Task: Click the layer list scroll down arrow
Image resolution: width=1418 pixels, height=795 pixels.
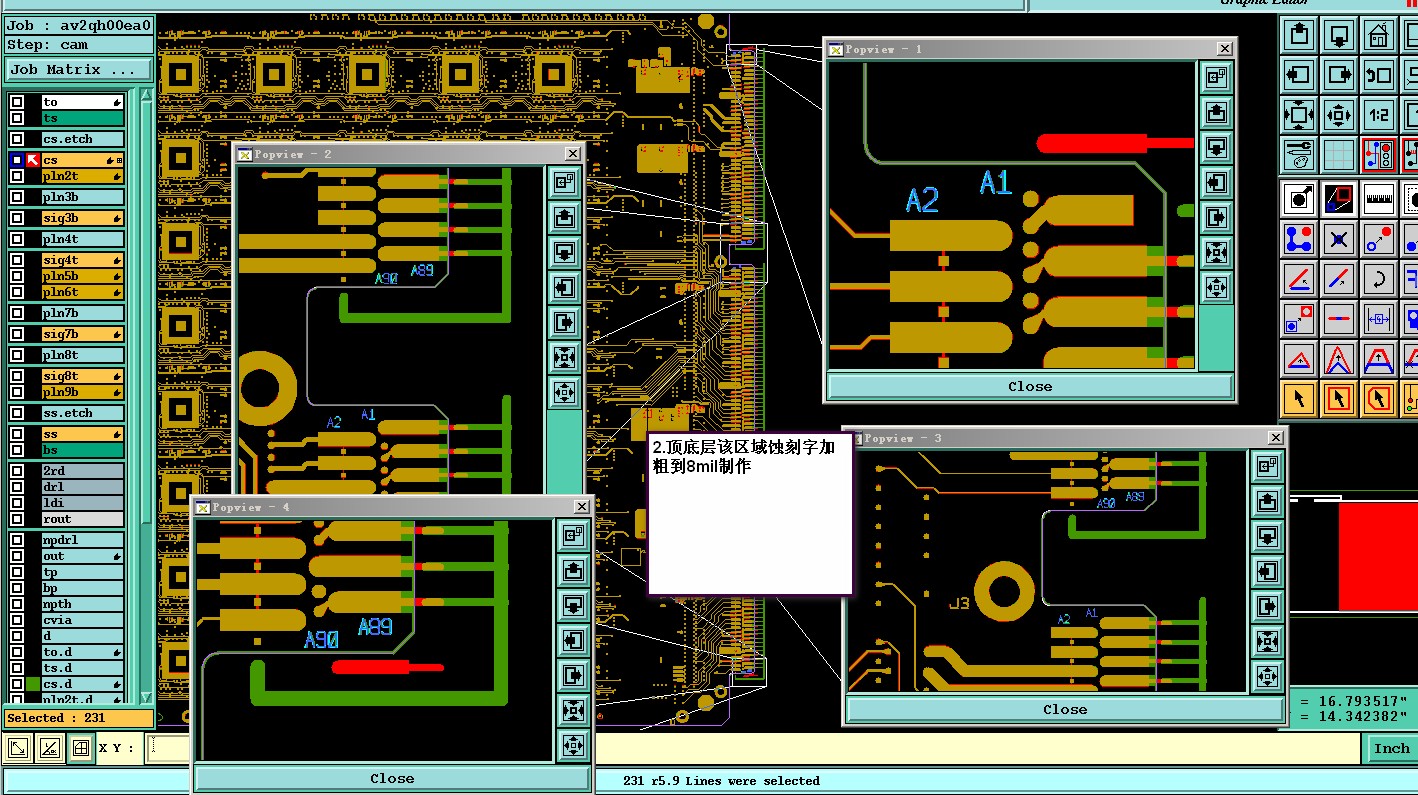Action: (146, 697)
